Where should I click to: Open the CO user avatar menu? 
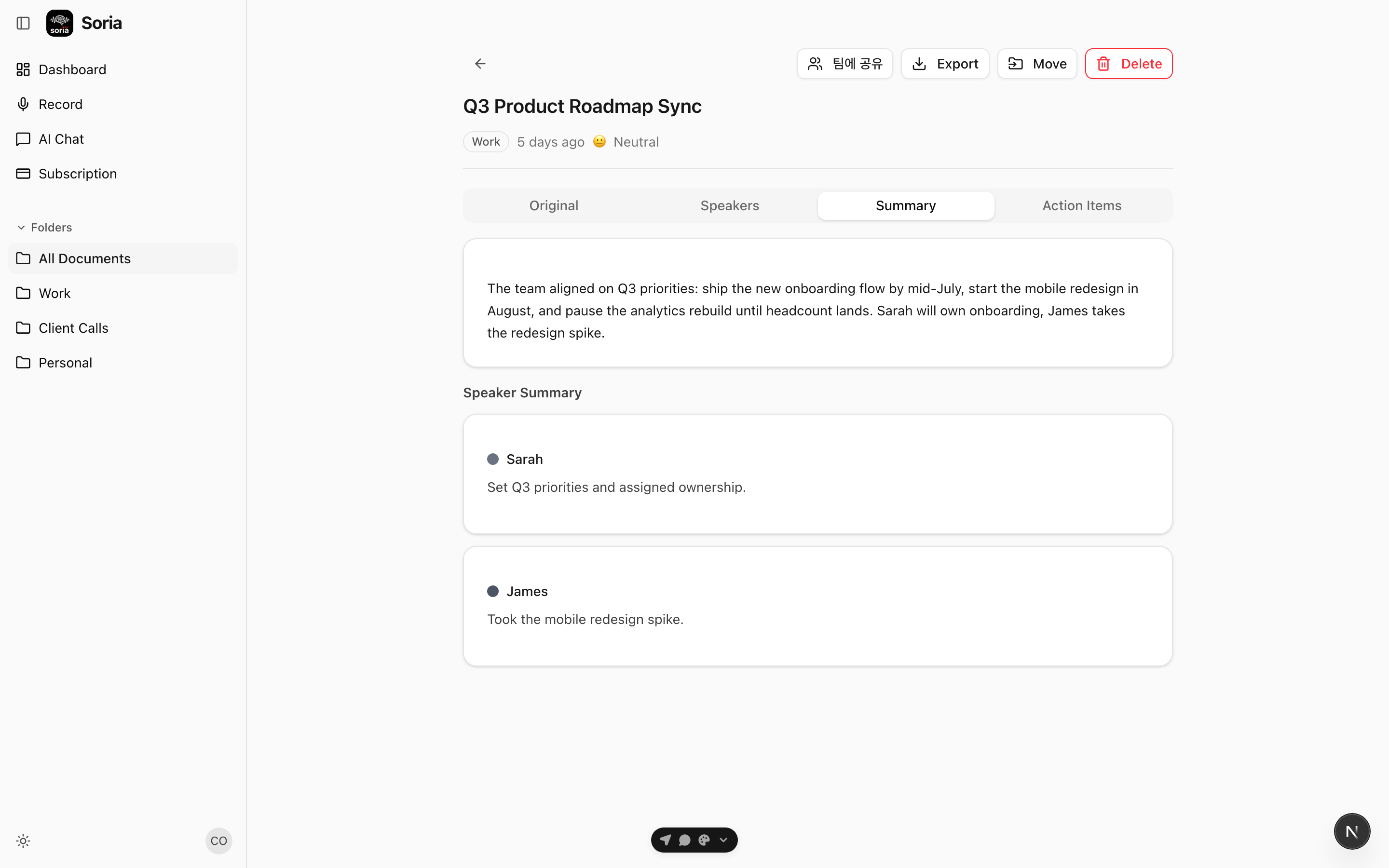[218, 841]
